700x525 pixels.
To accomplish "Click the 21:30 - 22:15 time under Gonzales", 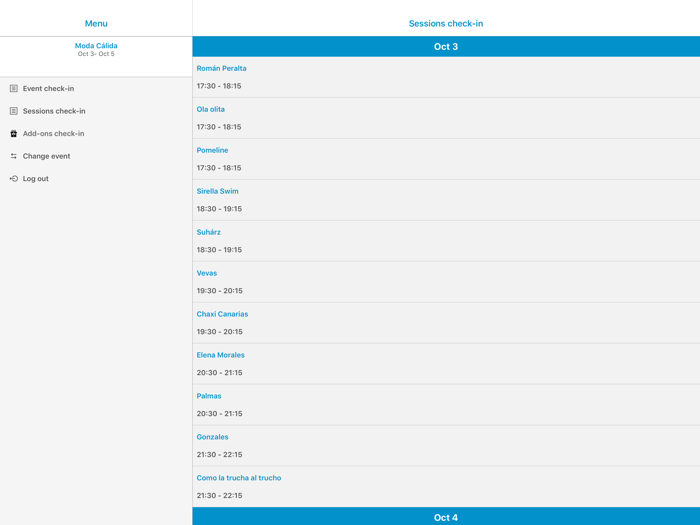I will [220, 454].
